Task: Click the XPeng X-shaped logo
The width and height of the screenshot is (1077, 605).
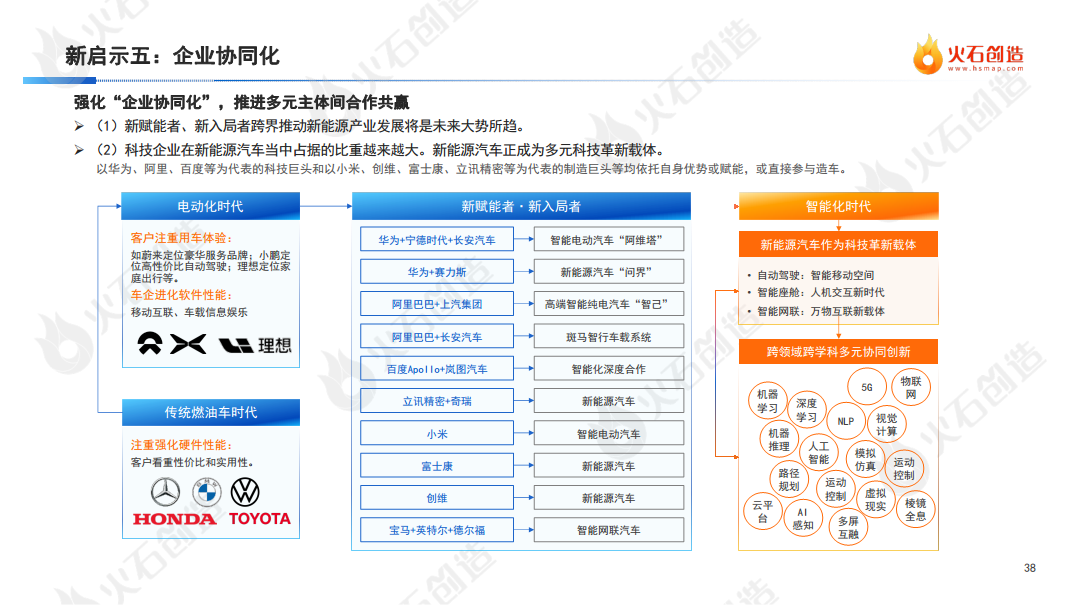Action: tap(188, 343)
